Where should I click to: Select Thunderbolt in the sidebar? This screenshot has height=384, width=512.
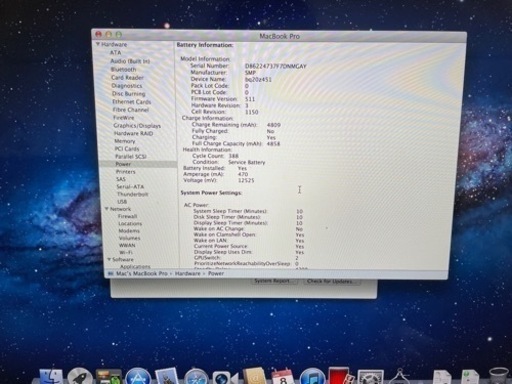click(x=132, y=194)
